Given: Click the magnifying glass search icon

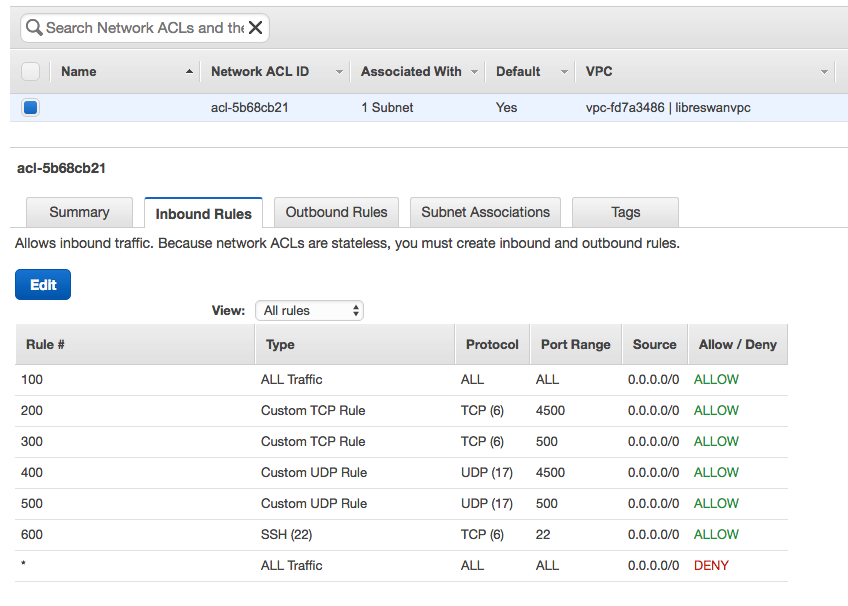Looking at the screenshot, I should coord(35,28).
